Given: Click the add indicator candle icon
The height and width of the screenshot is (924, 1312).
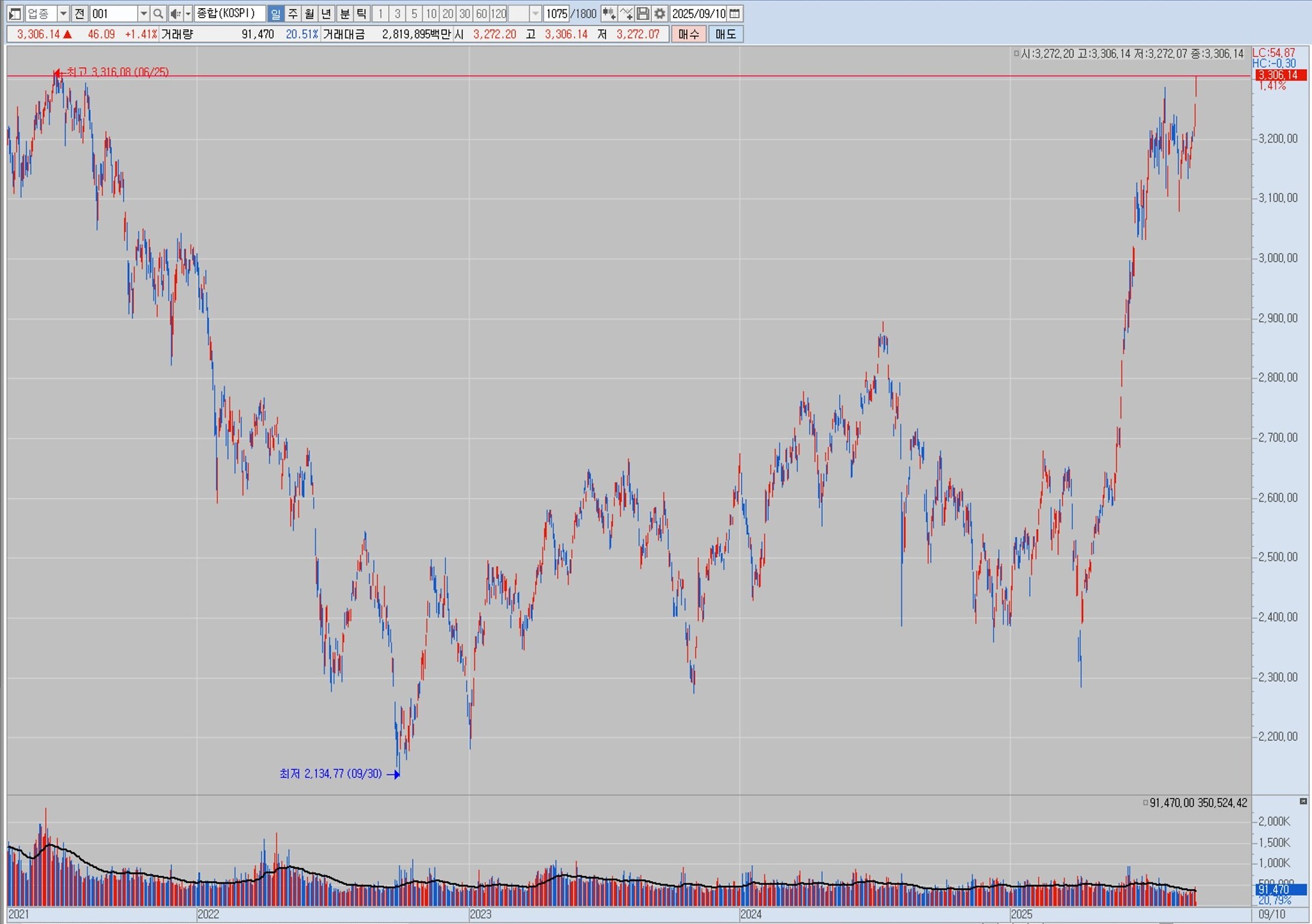Looking at the screenshot, I should 609,14.
